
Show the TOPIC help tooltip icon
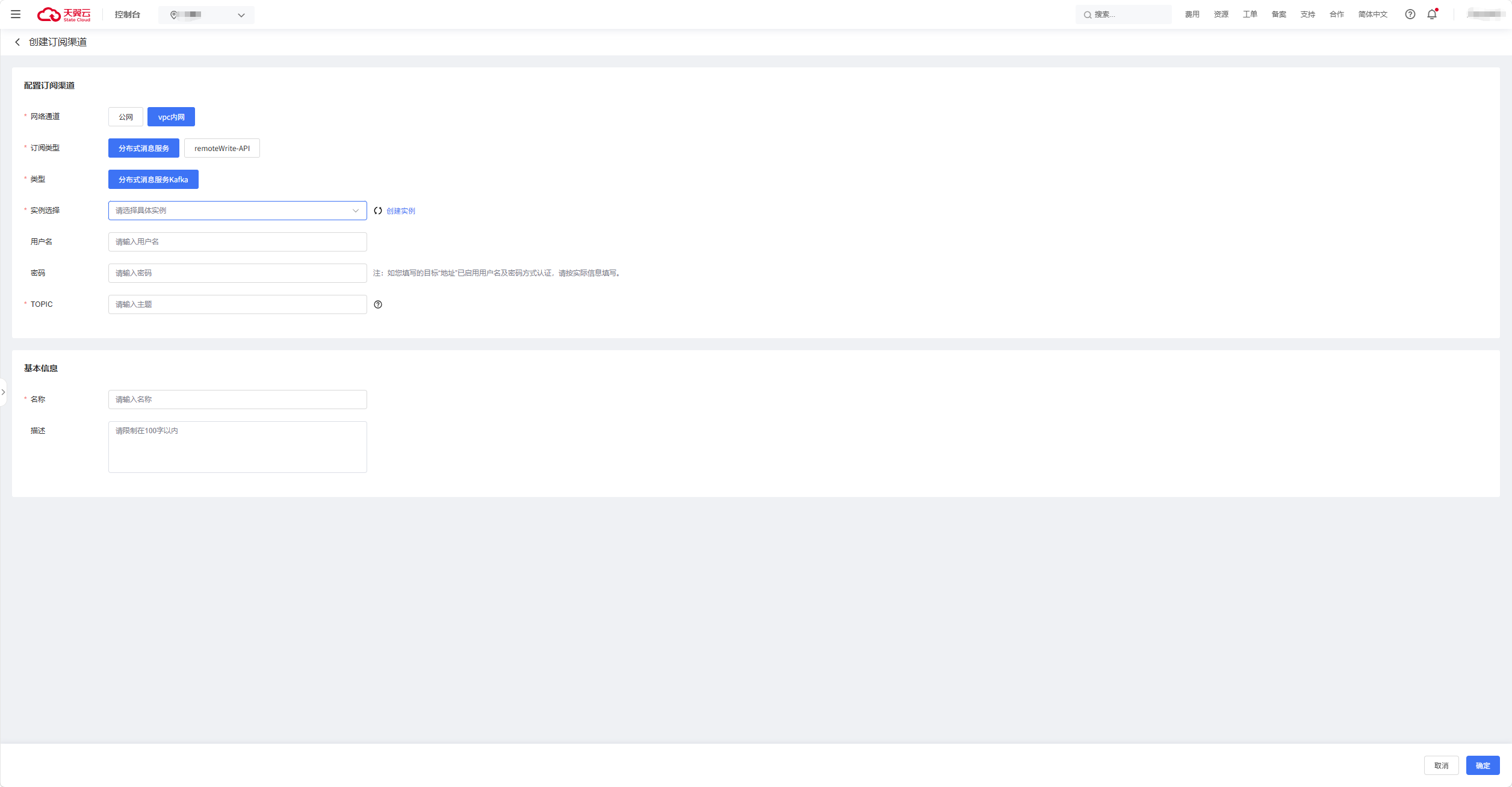click(378, 304)
